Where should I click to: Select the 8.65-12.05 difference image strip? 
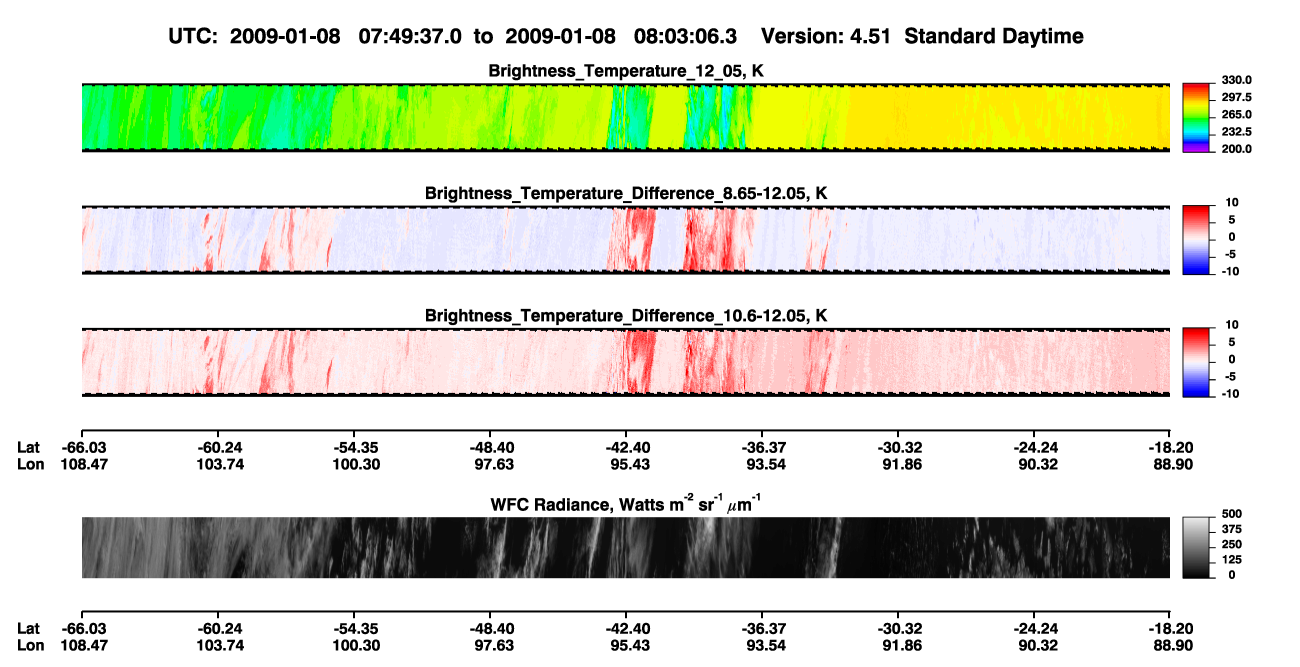tap(626, 240)
